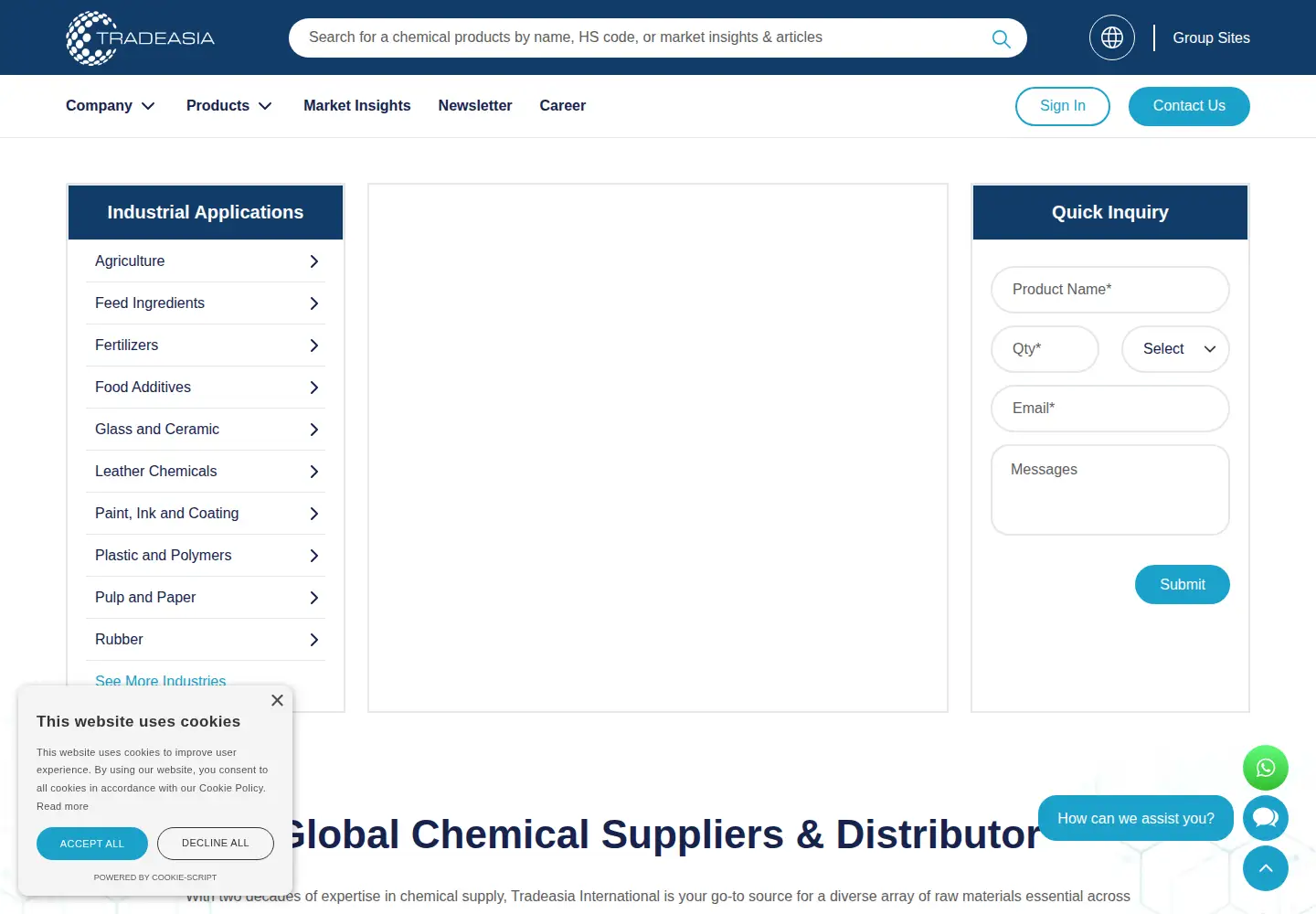Expand the Company dropdown menu
This screenshot has width=1316, height=914.
tap(111, 106)
